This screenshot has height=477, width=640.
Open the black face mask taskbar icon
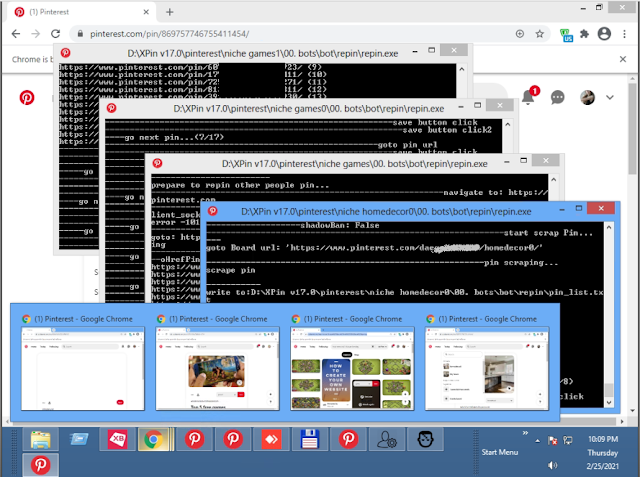click(425, 439)
